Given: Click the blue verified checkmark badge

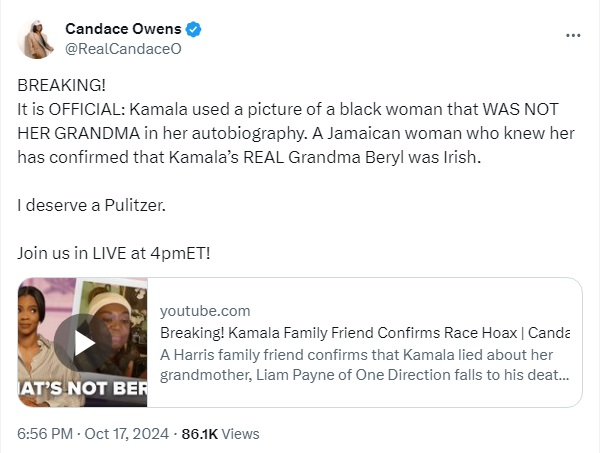Looking at the screenshot, I should 193,29.
